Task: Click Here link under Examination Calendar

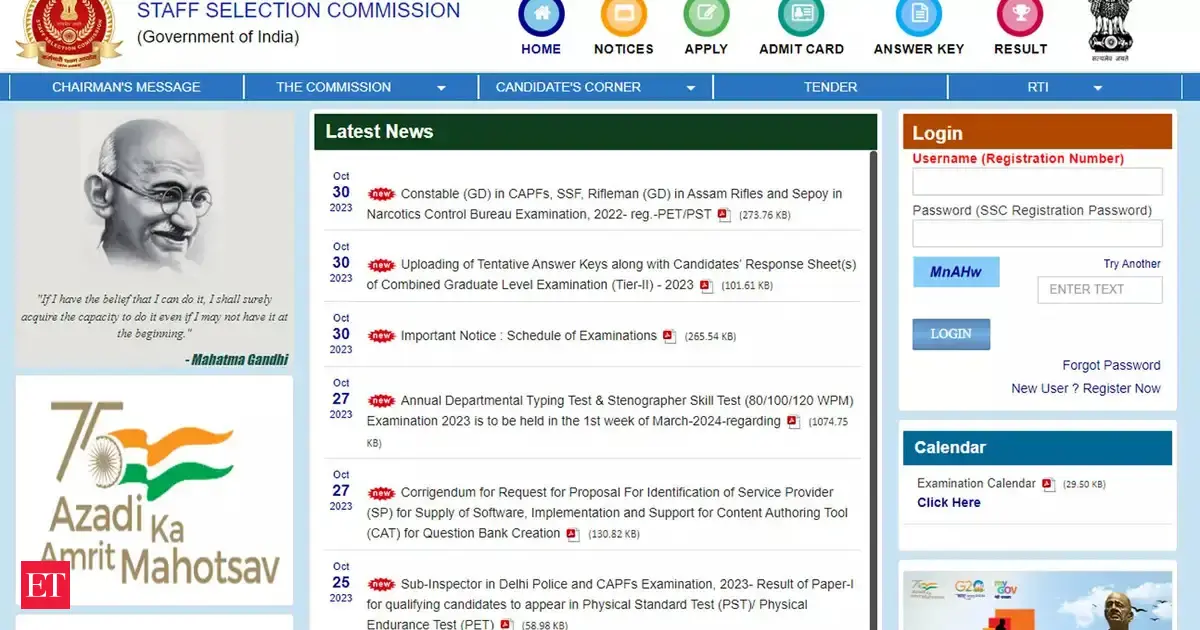Action: point(949,503)
